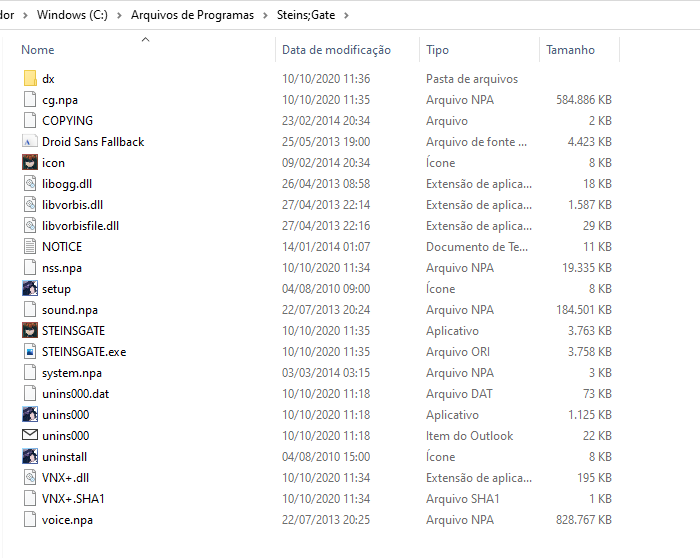Expand chevron after Arquivos de Programas

[265, 15]
